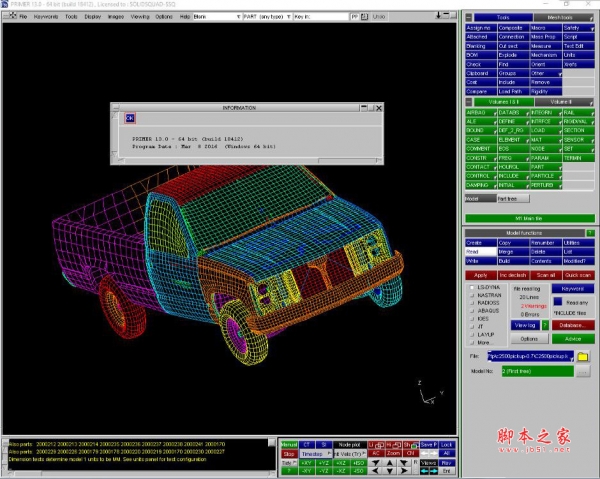The width and height of the screenshot is (600, 479).
Task: Open the Display menu in menu bar
Action: coord(92,17)
